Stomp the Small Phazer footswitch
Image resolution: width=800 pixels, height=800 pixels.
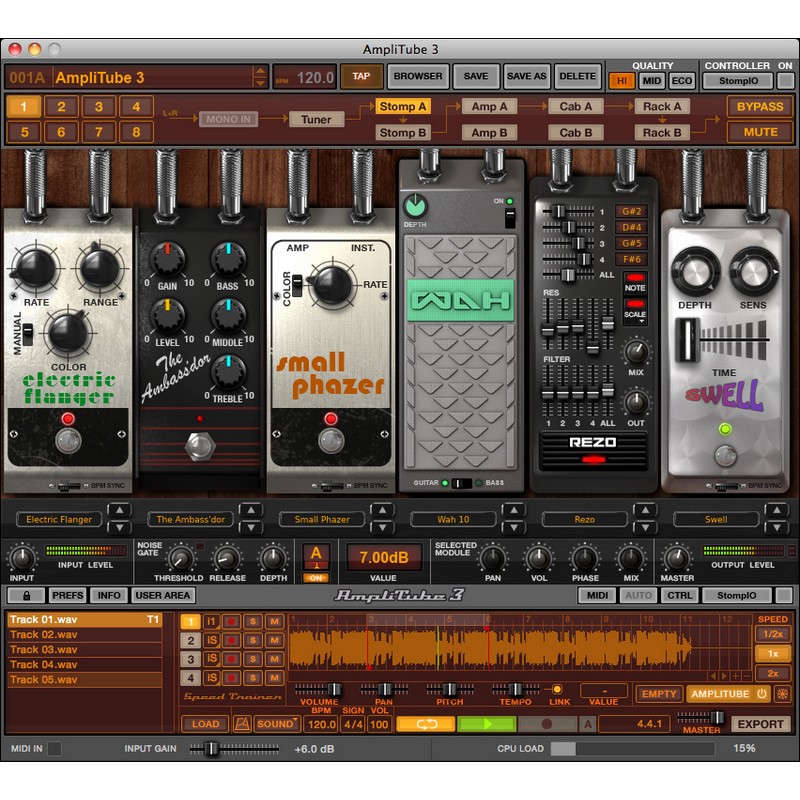pyautogui.click(x=331, y=441)
